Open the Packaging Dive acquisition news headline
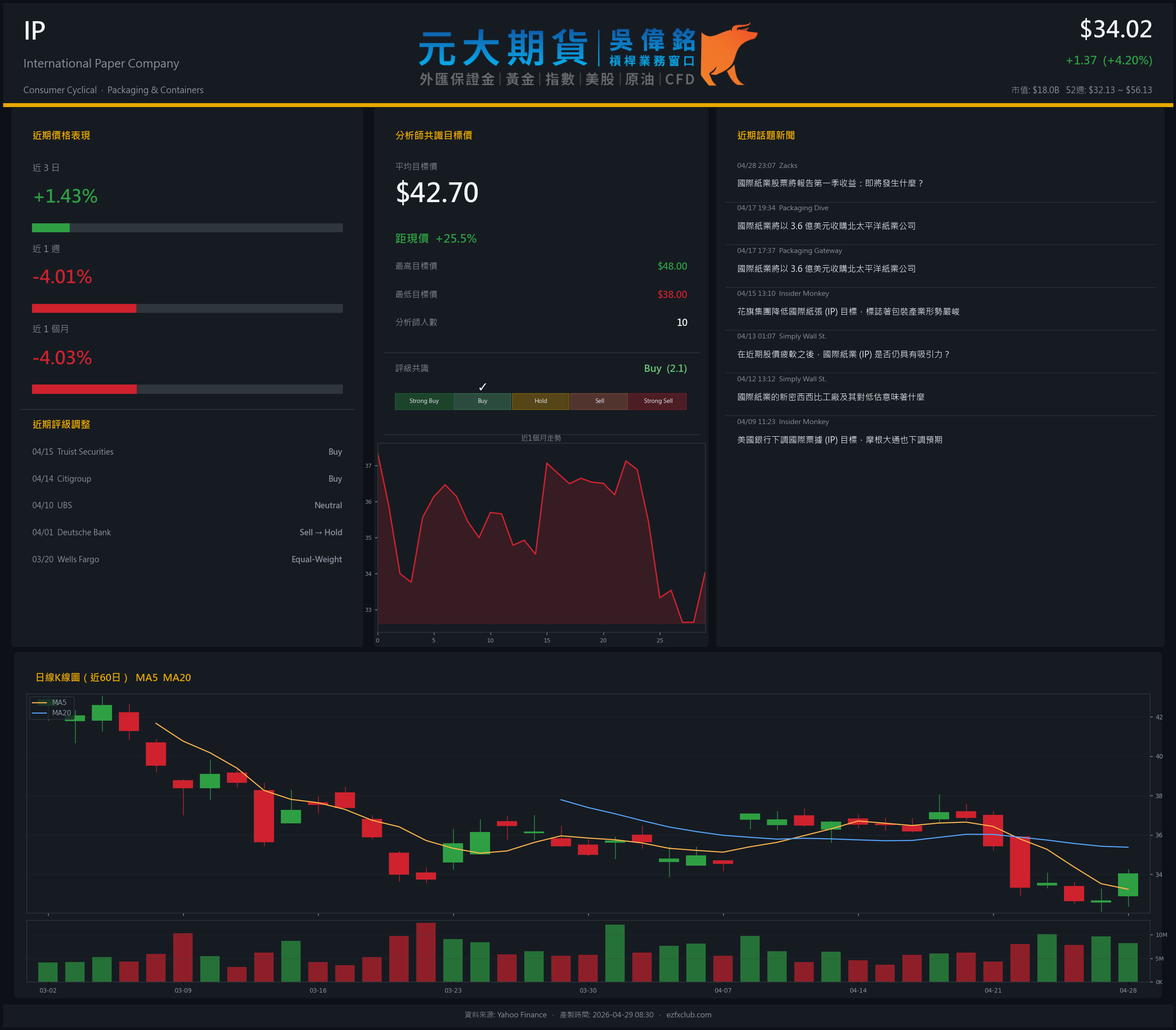 pos(826,226)
